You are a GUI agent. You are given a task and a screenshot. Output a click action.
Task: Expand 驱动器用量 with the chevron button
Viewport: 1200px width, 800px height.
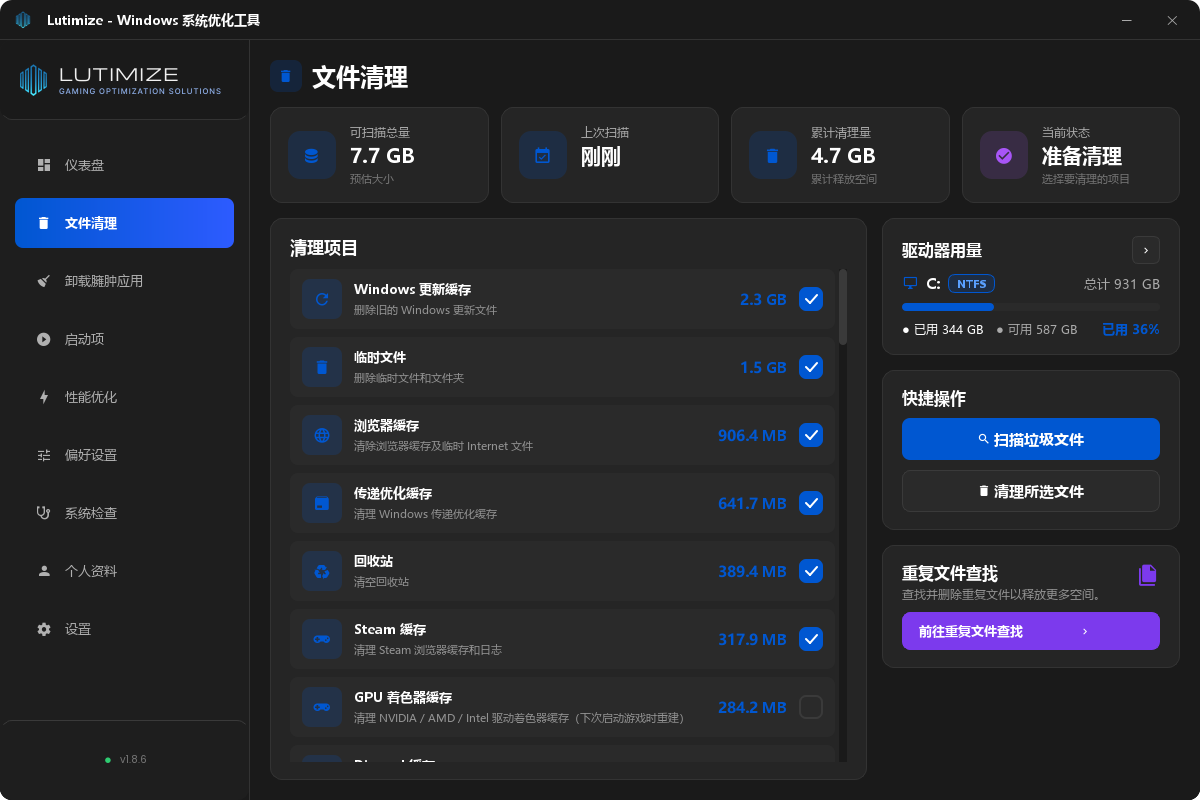(x=1146, y=250)
